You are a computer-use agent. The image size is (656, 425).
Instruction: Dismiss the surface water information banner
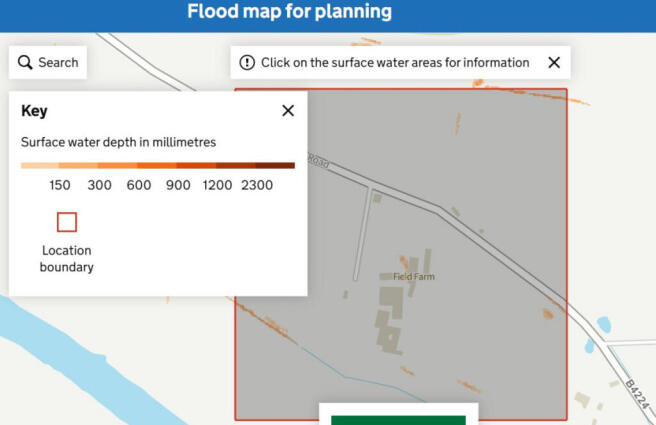coord(554,63)
